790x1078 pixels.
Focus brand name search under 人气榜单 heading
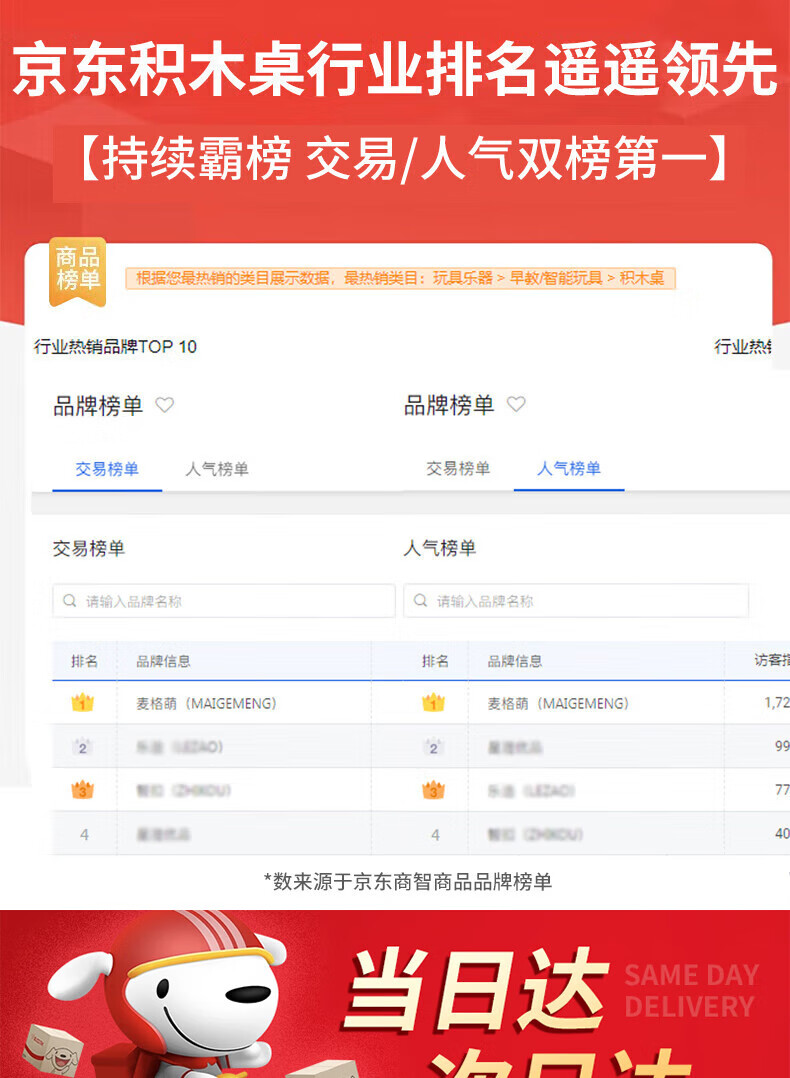(575, 601)
